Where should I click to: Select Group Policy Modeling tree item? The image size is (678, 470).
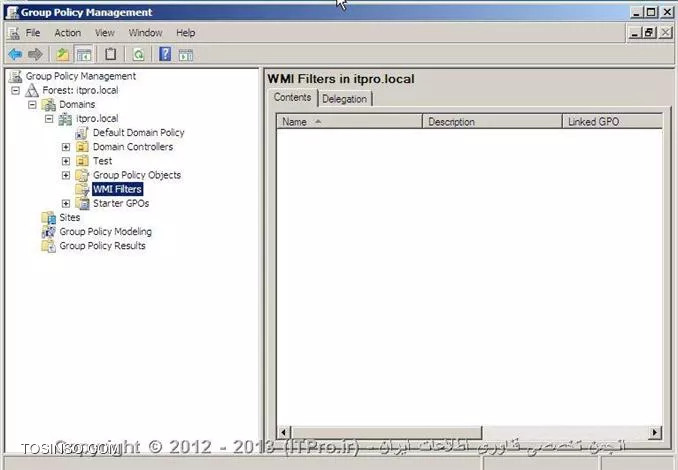[106, 232]
